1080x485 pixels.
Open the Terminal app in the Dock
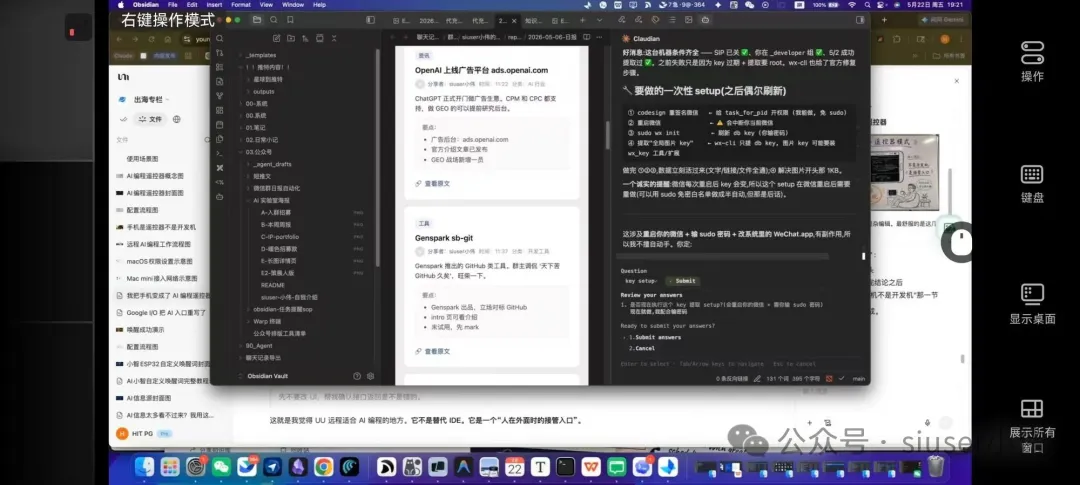pyautogui.click(x=565, y=466)
